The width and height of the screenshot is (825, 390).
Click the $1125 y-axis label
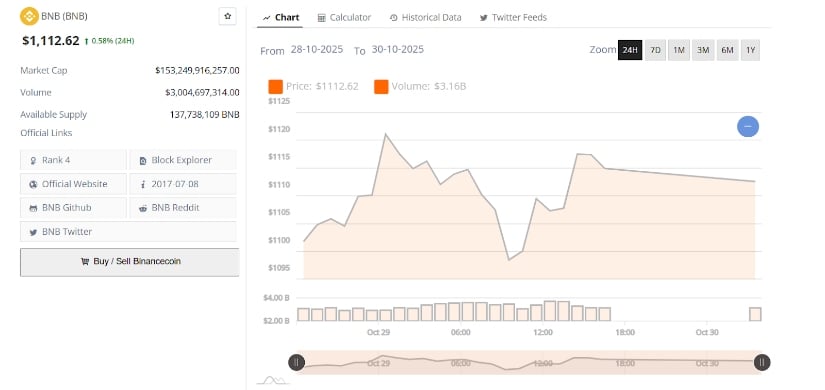coord(279,101)
